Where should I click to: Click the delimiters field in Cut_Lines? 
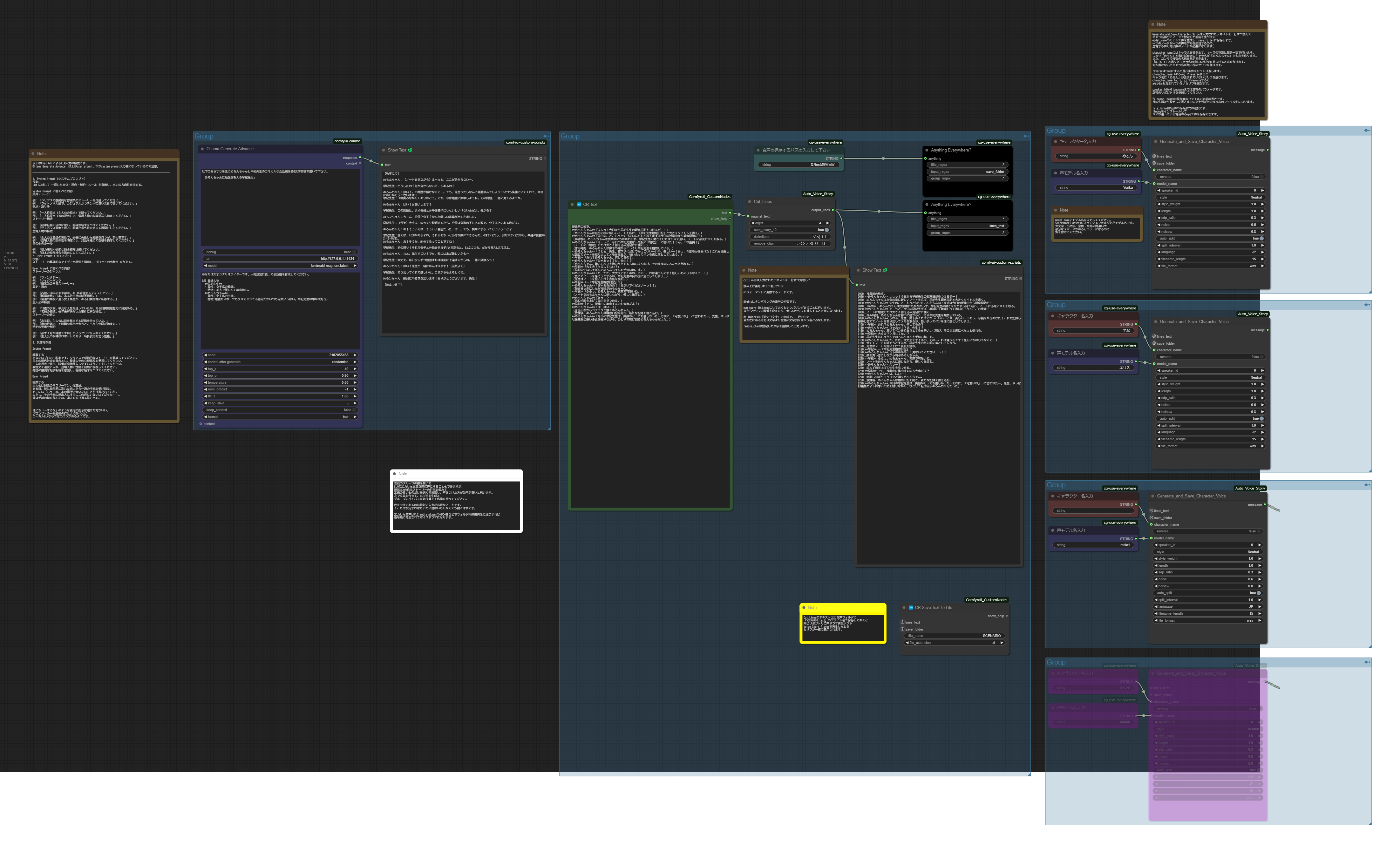(x=790, y=237)
